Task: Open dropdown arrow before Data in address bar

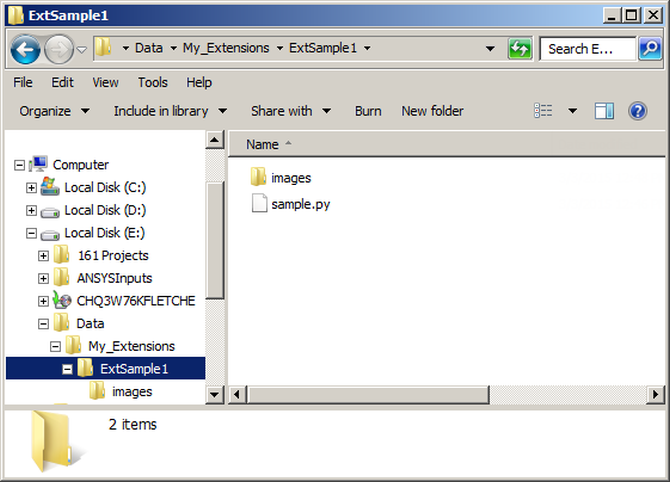Action: point(126,48)
